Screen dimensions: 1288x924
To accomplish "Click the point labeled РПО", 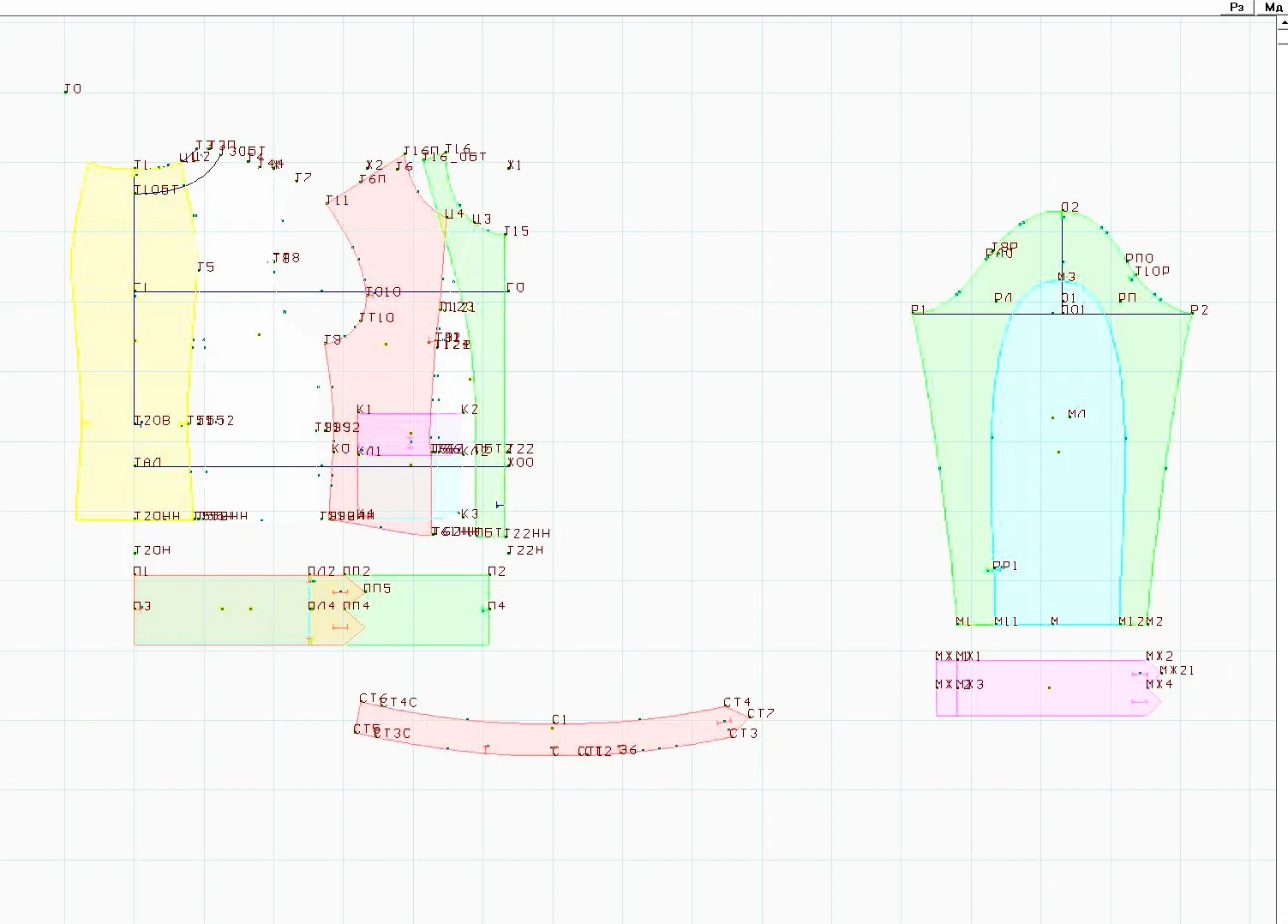I will click(x=1140, y=258).
